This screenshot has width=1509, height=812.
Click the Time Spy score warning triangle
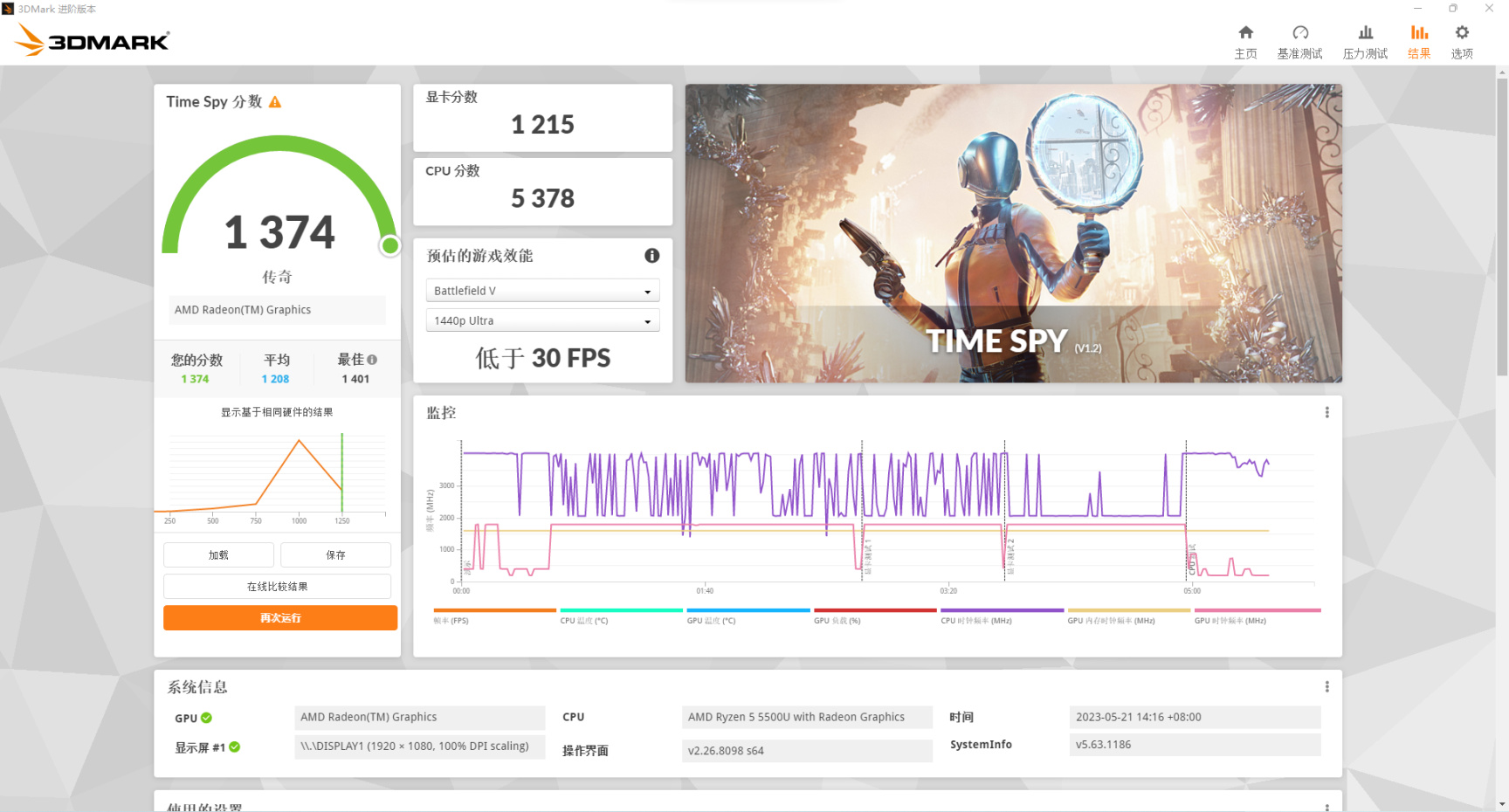click(x=275, y=102)
